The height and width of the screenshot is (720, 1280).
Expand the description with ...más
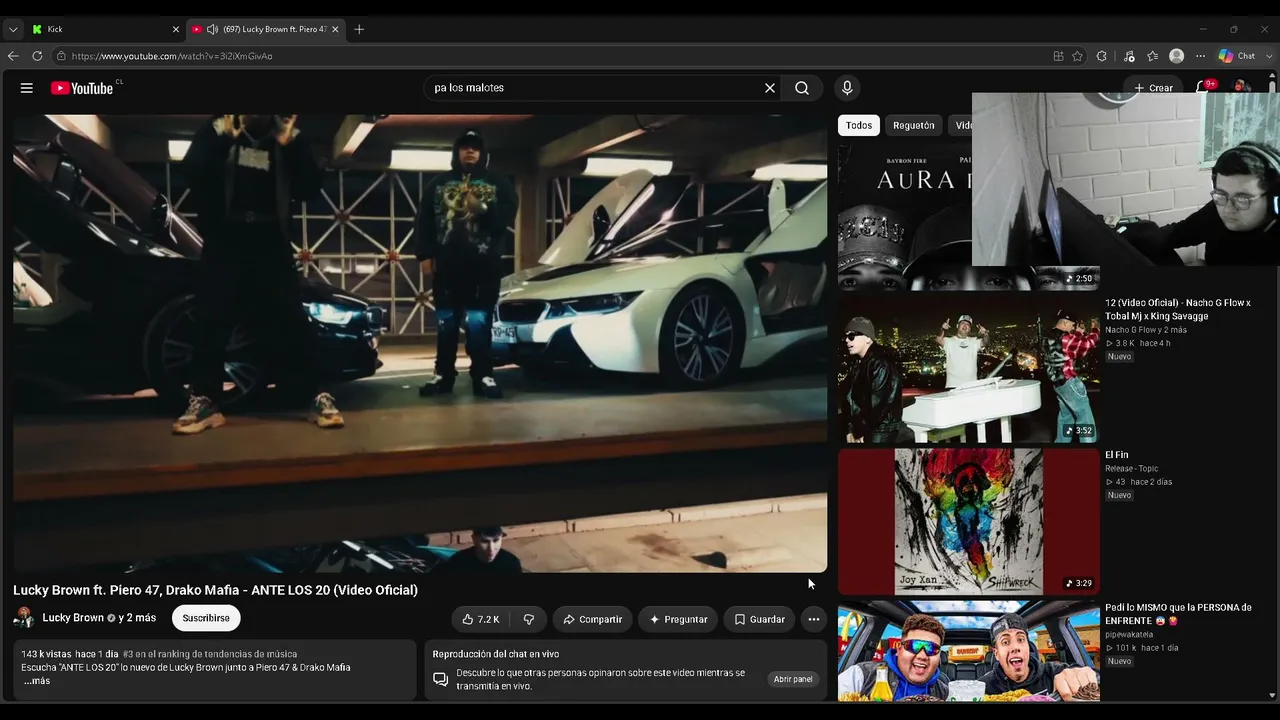(37, 681)
